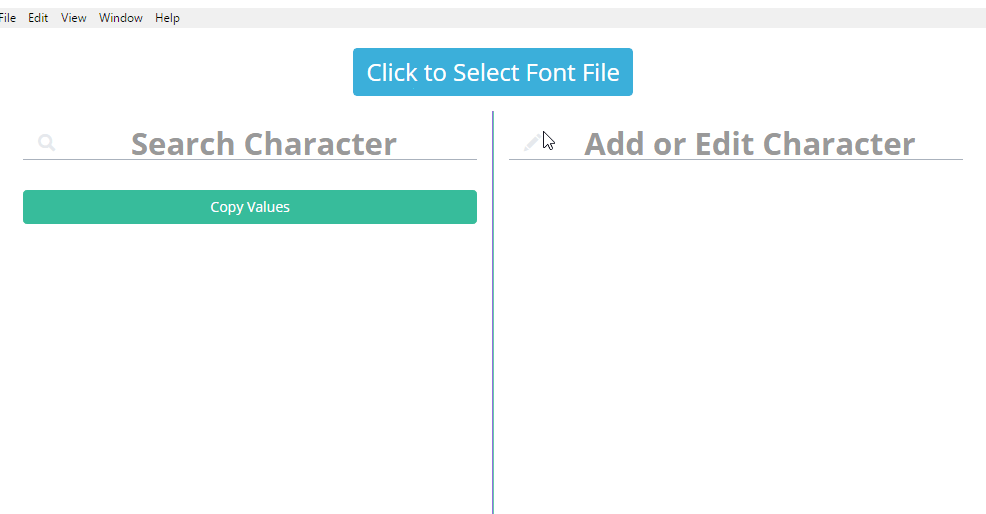This screenshot has width=986, height=514.
Task: Copy character values with the green button
Action: 250,207
